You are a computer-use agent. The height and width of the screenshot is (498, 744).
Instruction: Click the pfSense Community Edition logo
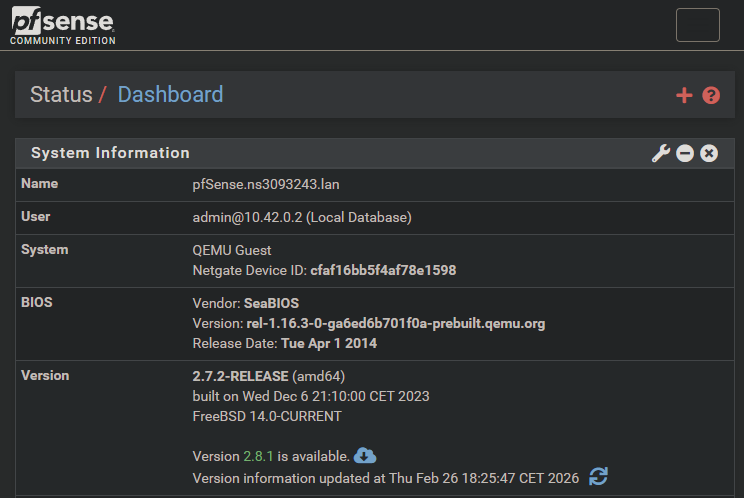pyautogui.click(x=63, y=26)
